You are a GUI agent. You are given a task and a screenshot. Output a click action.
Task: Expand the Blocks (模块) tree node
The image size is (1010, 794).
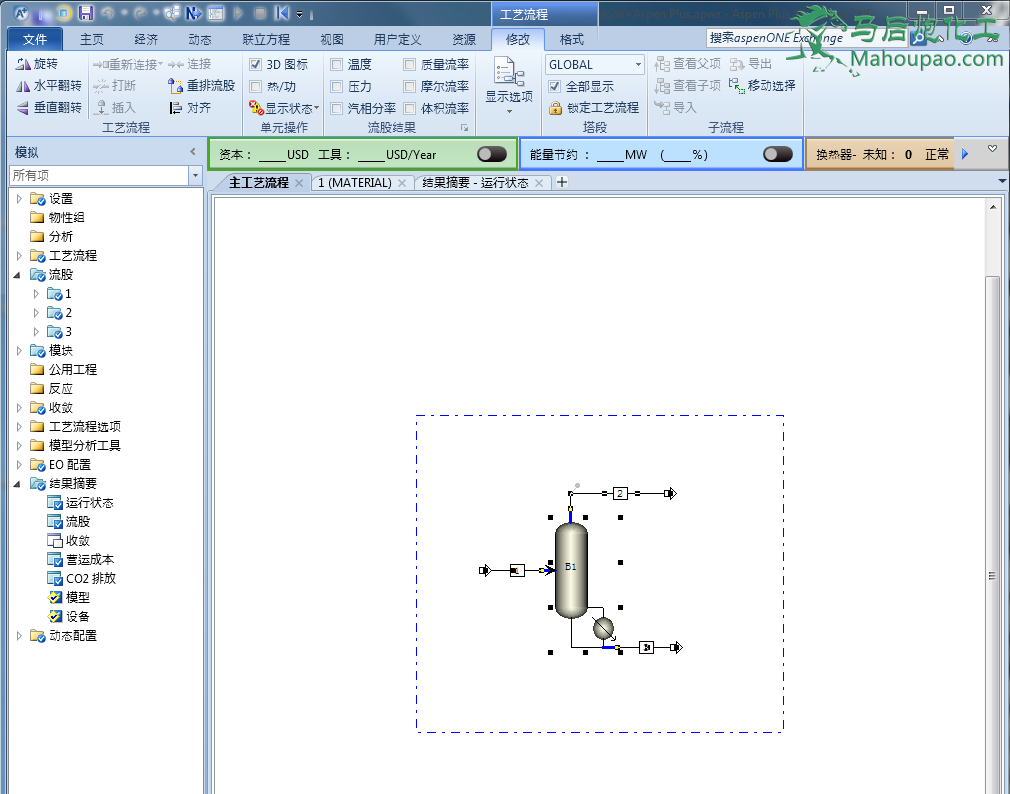click(18, 351)
